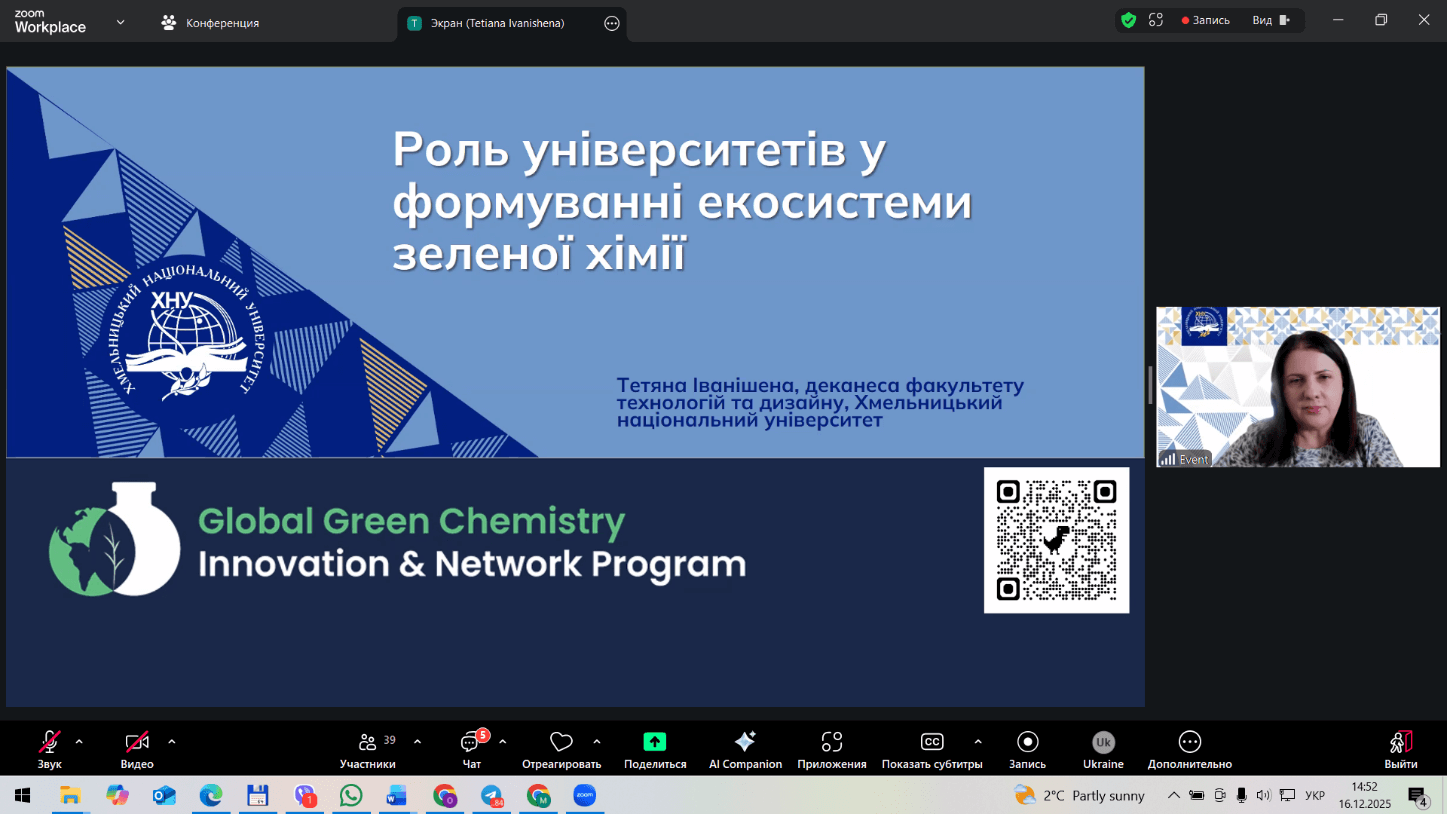Expand video options arrow next to Видео
This screenshot has width=1447, height=814.
click(172, 742)
